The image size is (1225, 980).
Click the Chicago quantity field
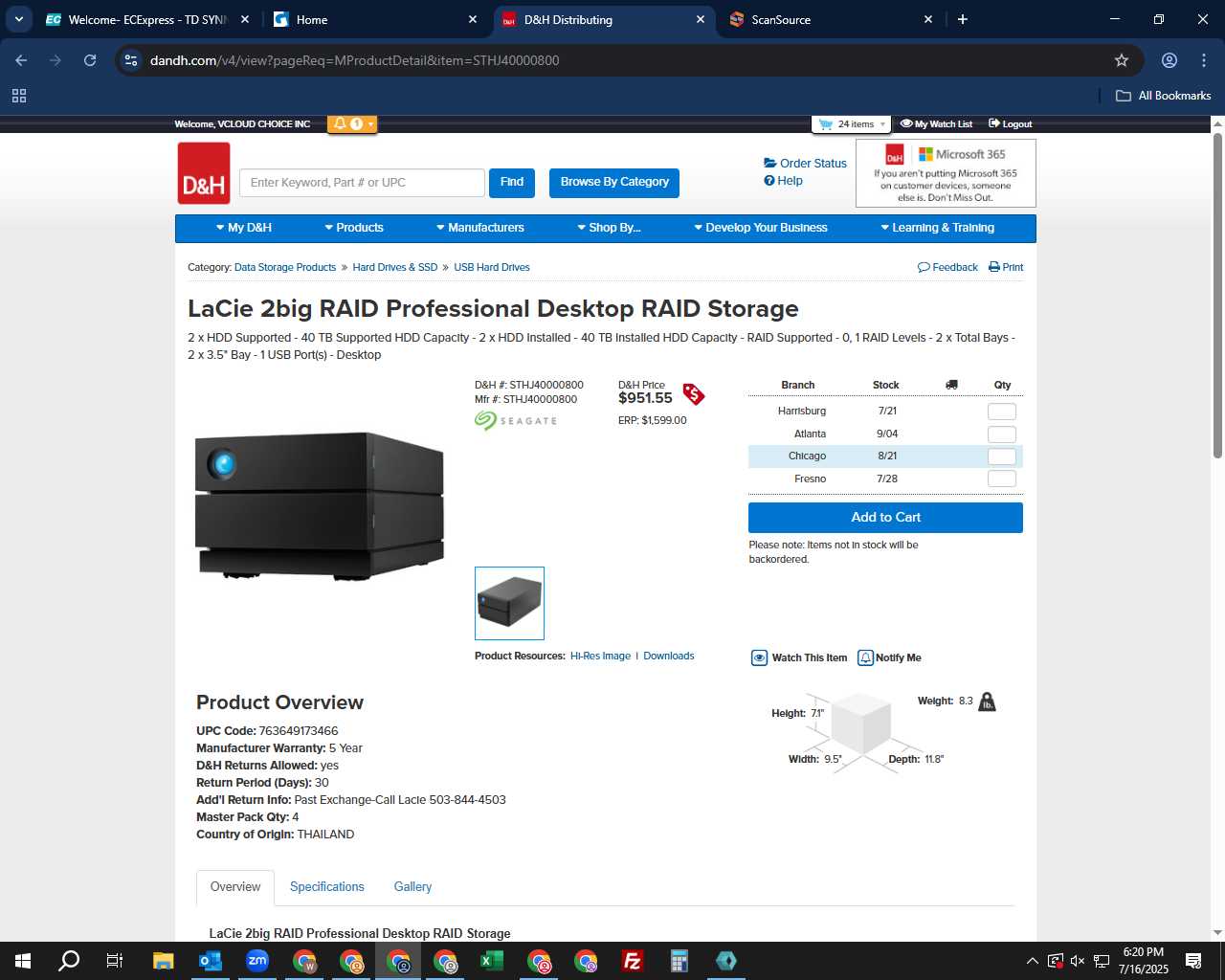click(1001, 457)
